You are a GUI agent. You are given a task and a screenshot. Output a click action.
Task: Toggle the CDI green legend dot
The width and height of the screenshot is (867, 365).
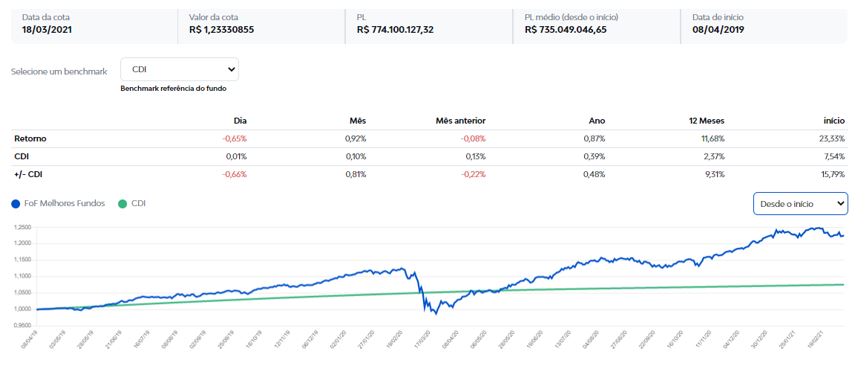tap(122, 204)
